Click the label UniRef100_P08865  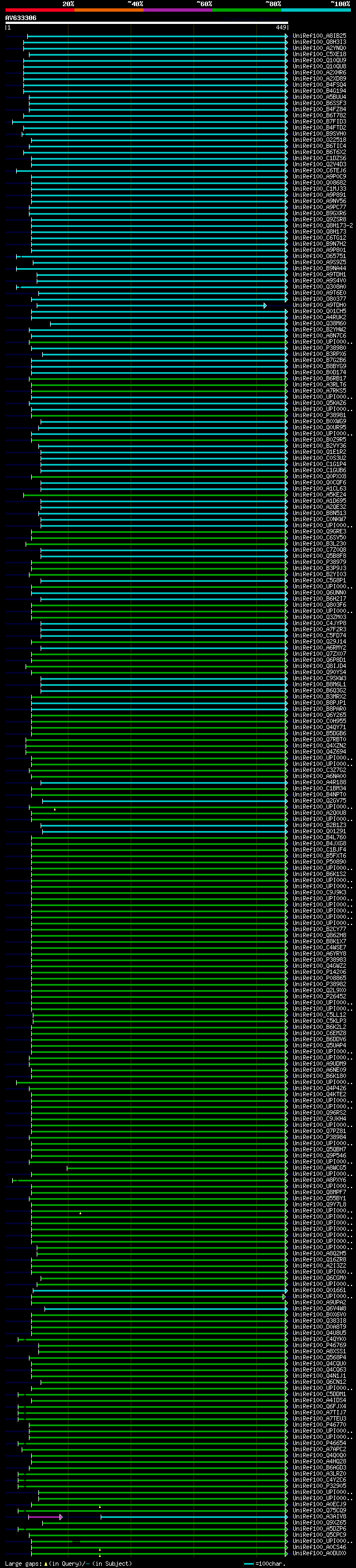pyautogui.click(x=319, y=978)
